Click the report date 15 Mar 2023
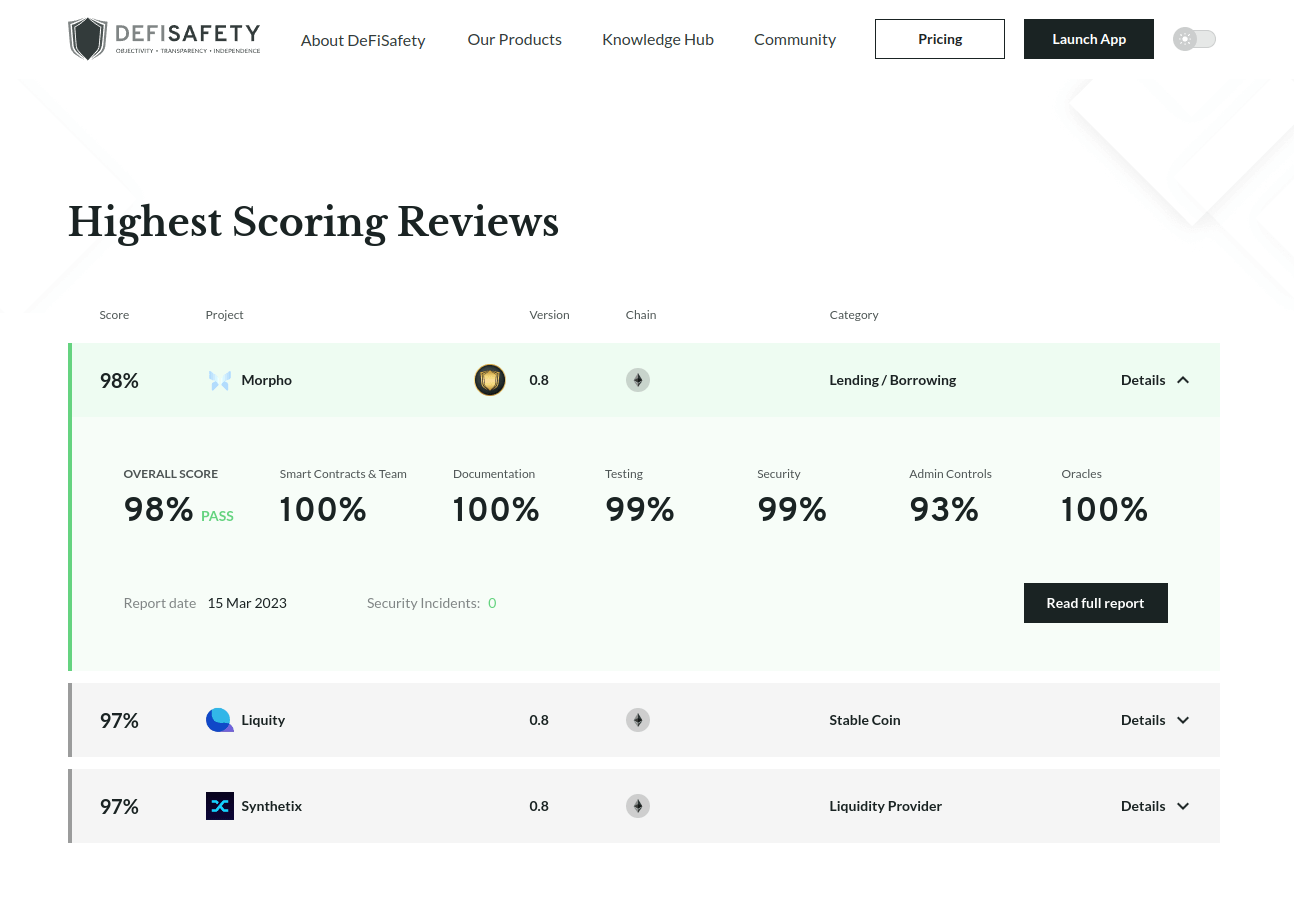The width and height of the screenshot is (1294, 909). 247,603
